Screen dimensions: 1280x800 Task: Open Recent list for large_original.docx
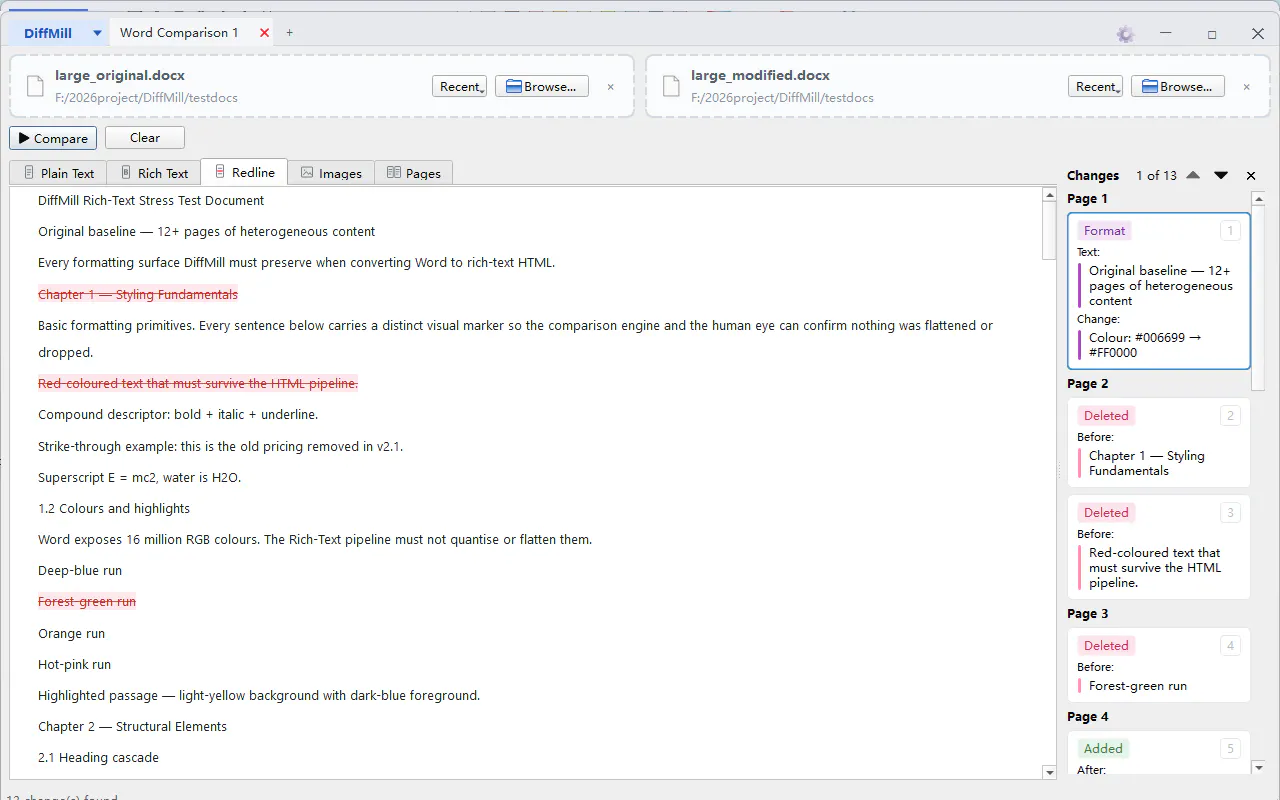pyautogui.click(x=459, y=87)
